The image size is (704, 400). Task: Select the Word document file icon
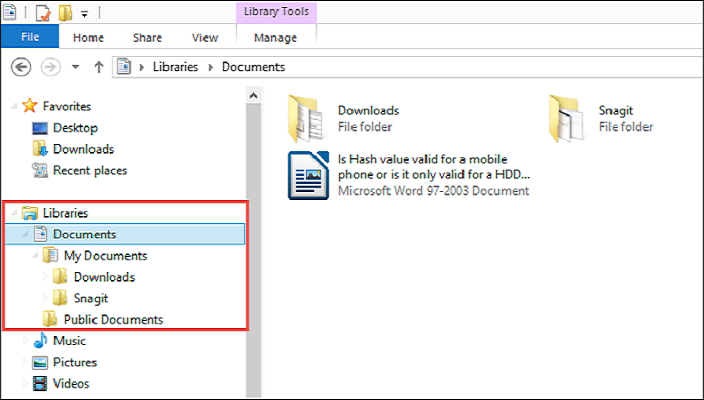pyautogui.click(x=308, y=176)
